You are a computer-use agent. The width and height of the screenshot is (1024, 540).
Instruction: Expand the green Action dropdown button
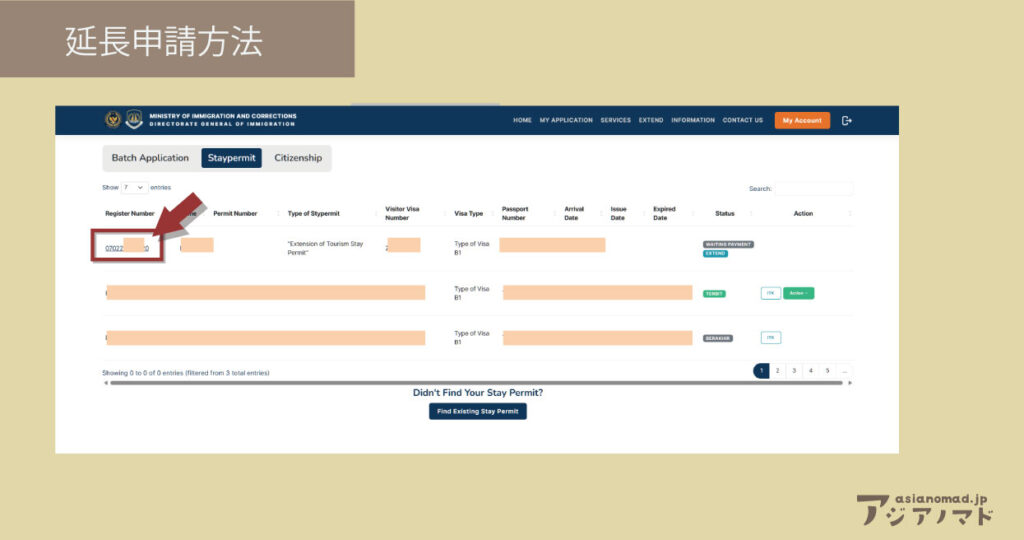point(798,293)
